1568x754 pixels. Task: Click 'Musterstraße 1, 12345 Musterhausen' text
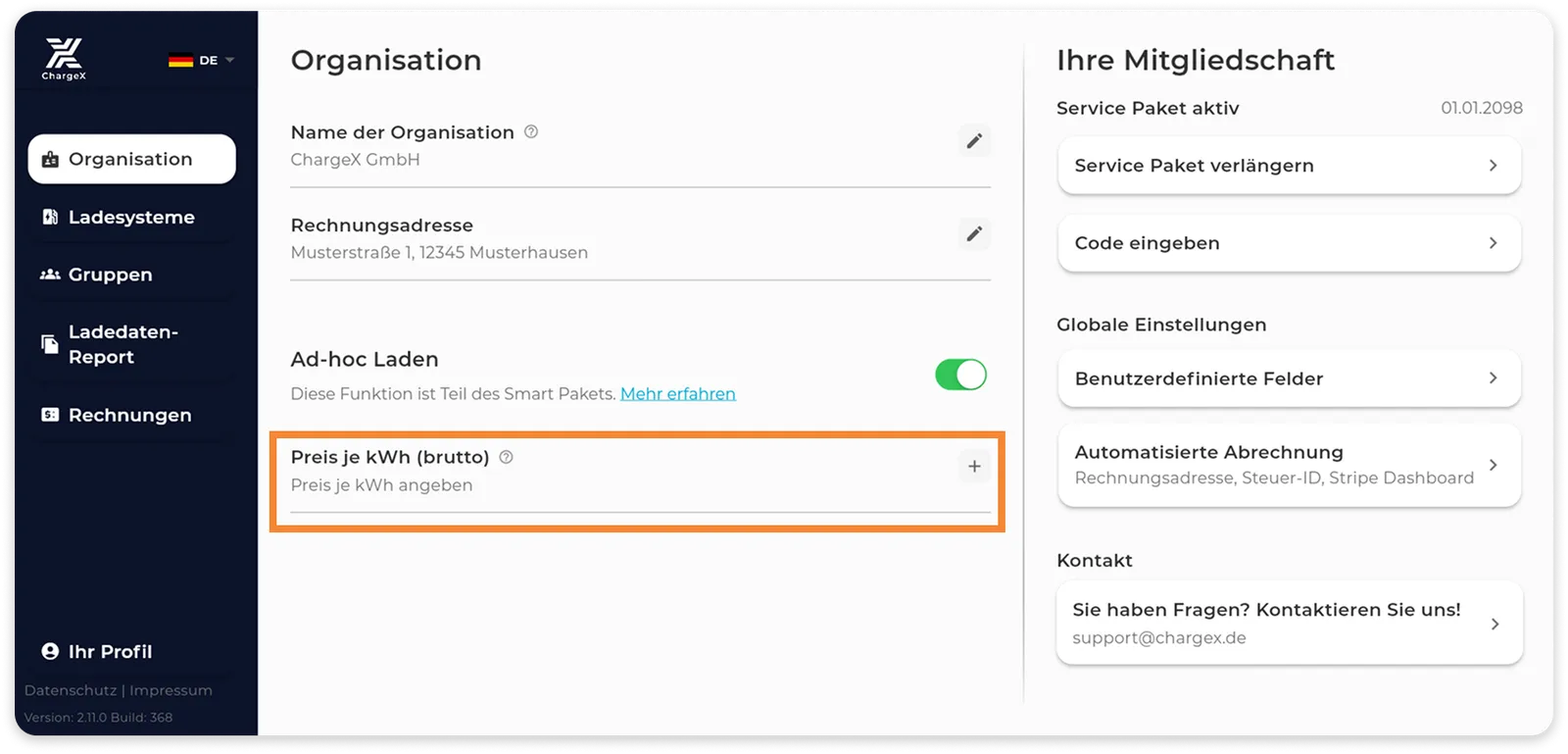click(x=439, y=252)
